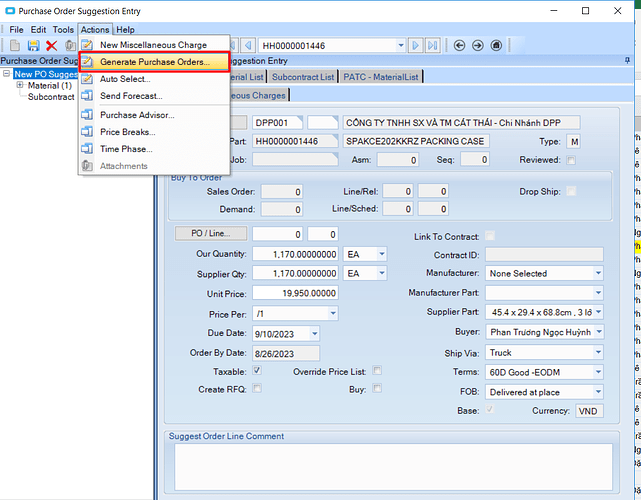Click the Order By Date field
This screenshot has height=500, width=641.
(286, 354)
